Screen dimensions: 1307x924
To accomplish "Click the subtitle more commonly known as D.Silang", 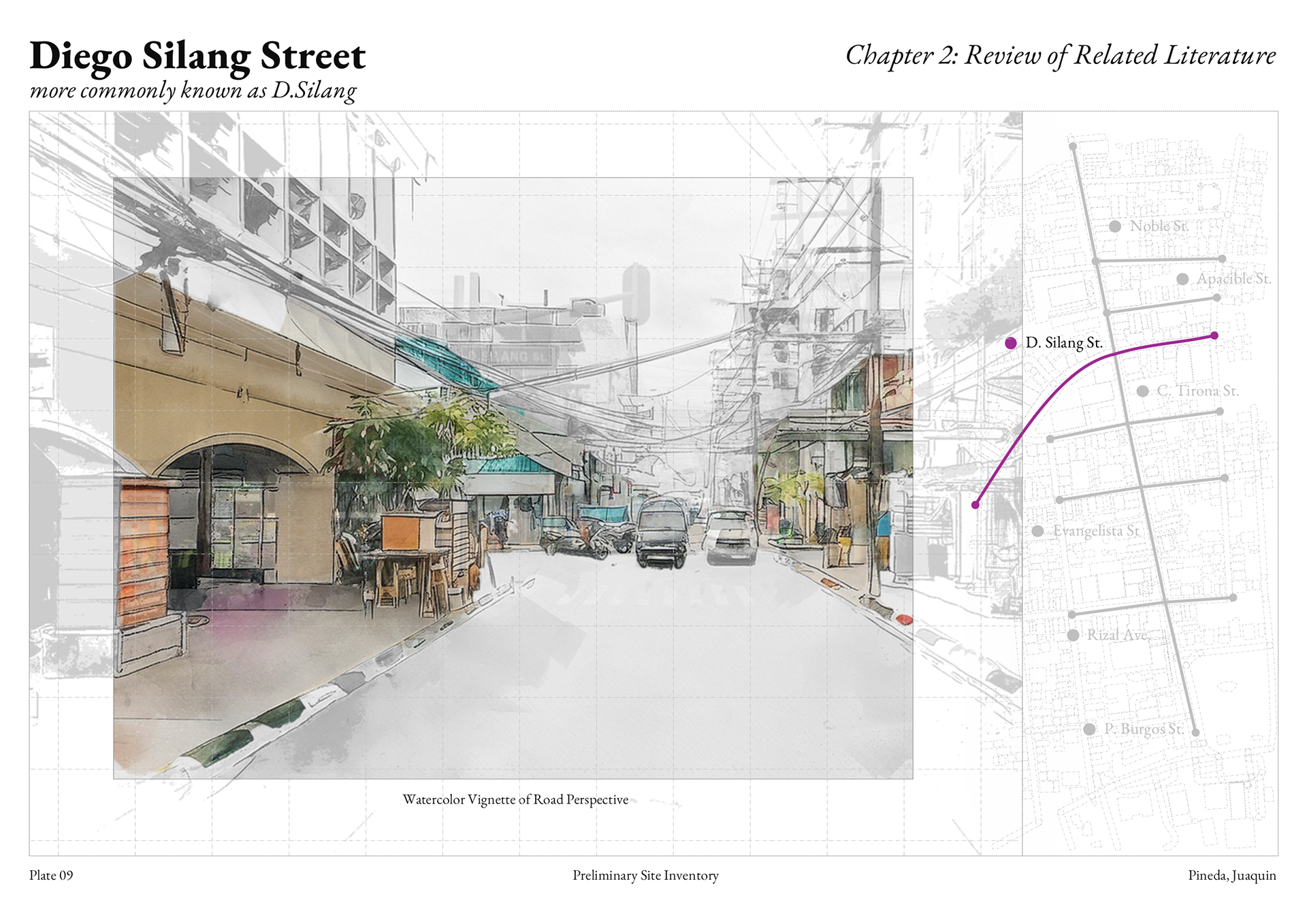I will pos(193,90).
